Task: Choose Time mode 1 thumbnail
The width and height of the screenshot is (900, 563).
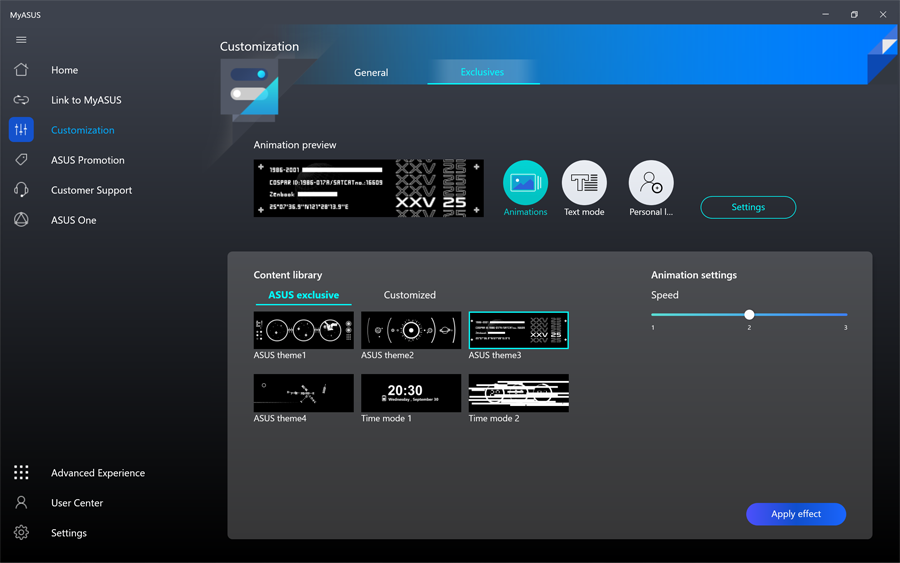Action: point(411,393)
